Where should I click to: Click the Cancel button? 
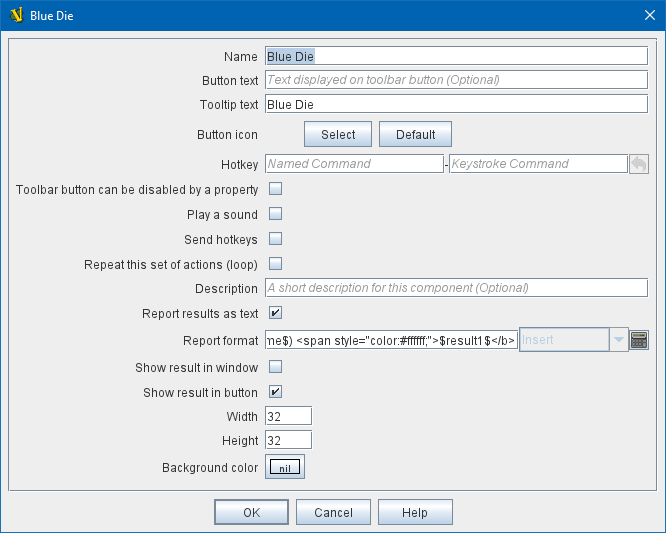pyautogui.click(x=333, y=512)
